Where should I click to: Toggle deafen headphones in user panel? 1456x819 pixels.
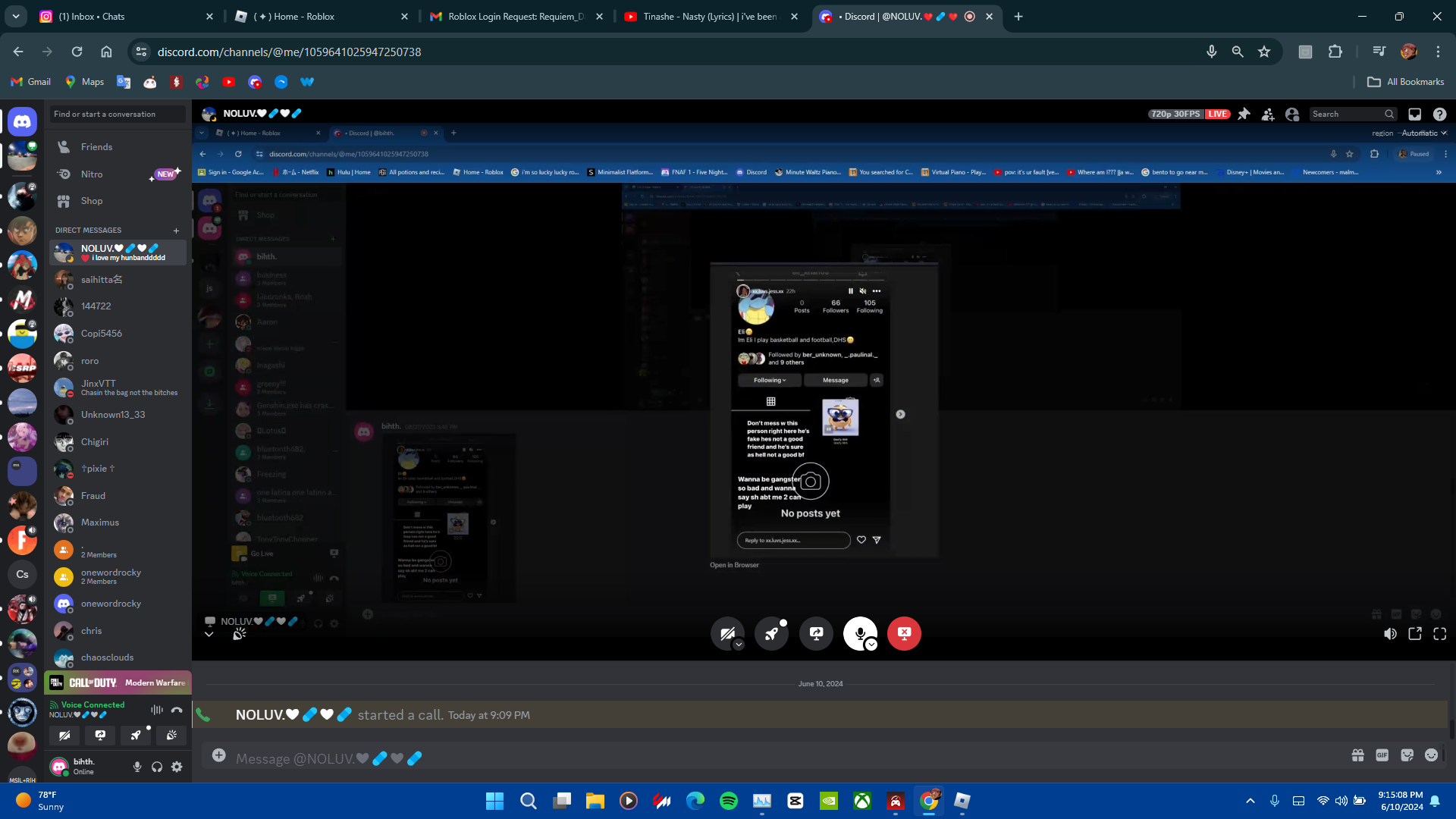click(157, 767)
